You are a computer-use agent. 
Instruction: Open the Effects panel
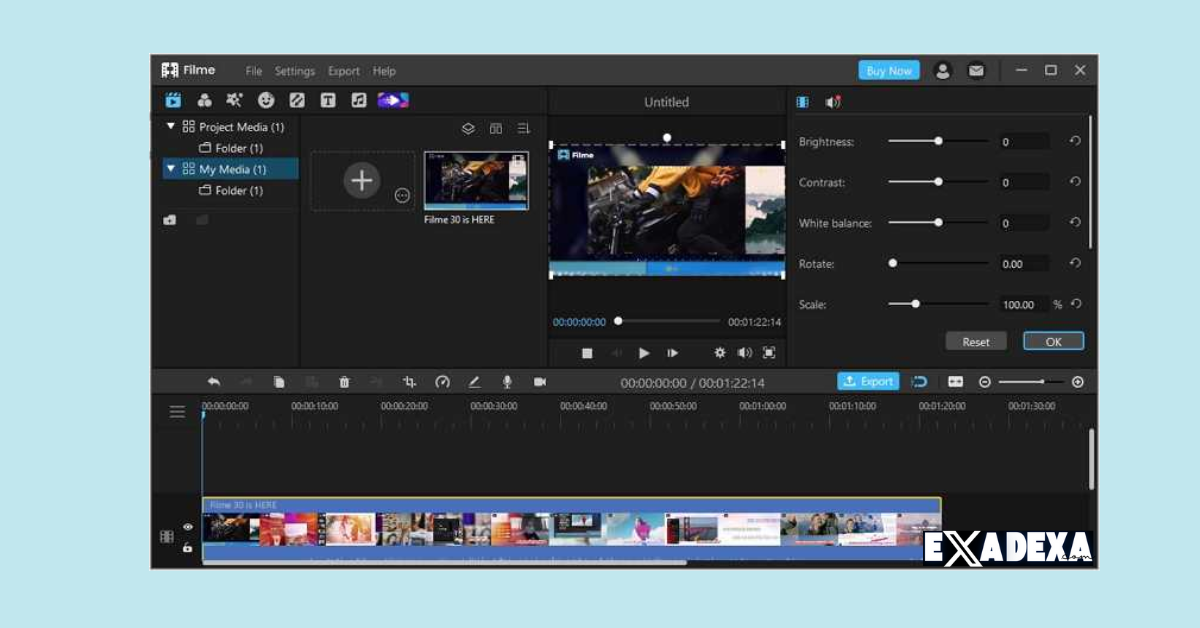(232, 99)
